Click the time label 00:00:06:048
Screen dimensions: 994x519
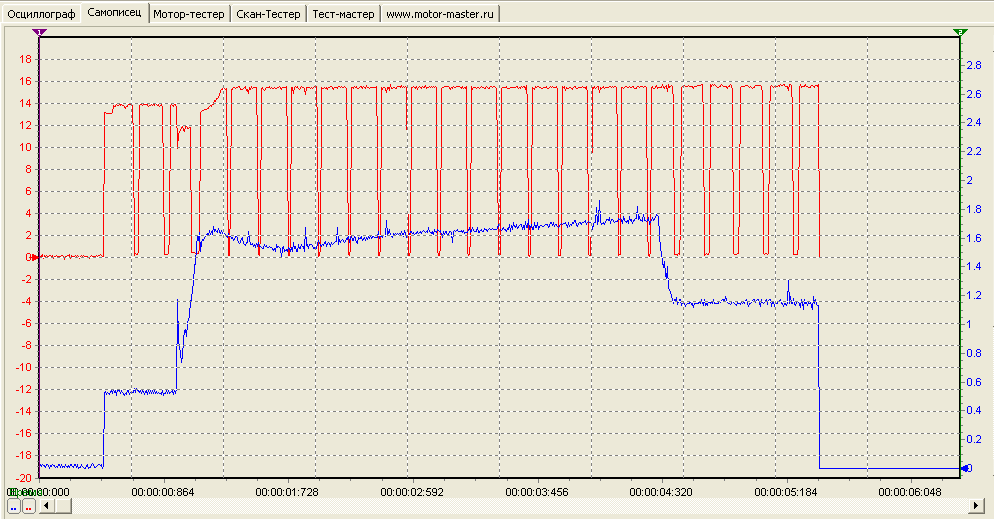pos(910,492)
